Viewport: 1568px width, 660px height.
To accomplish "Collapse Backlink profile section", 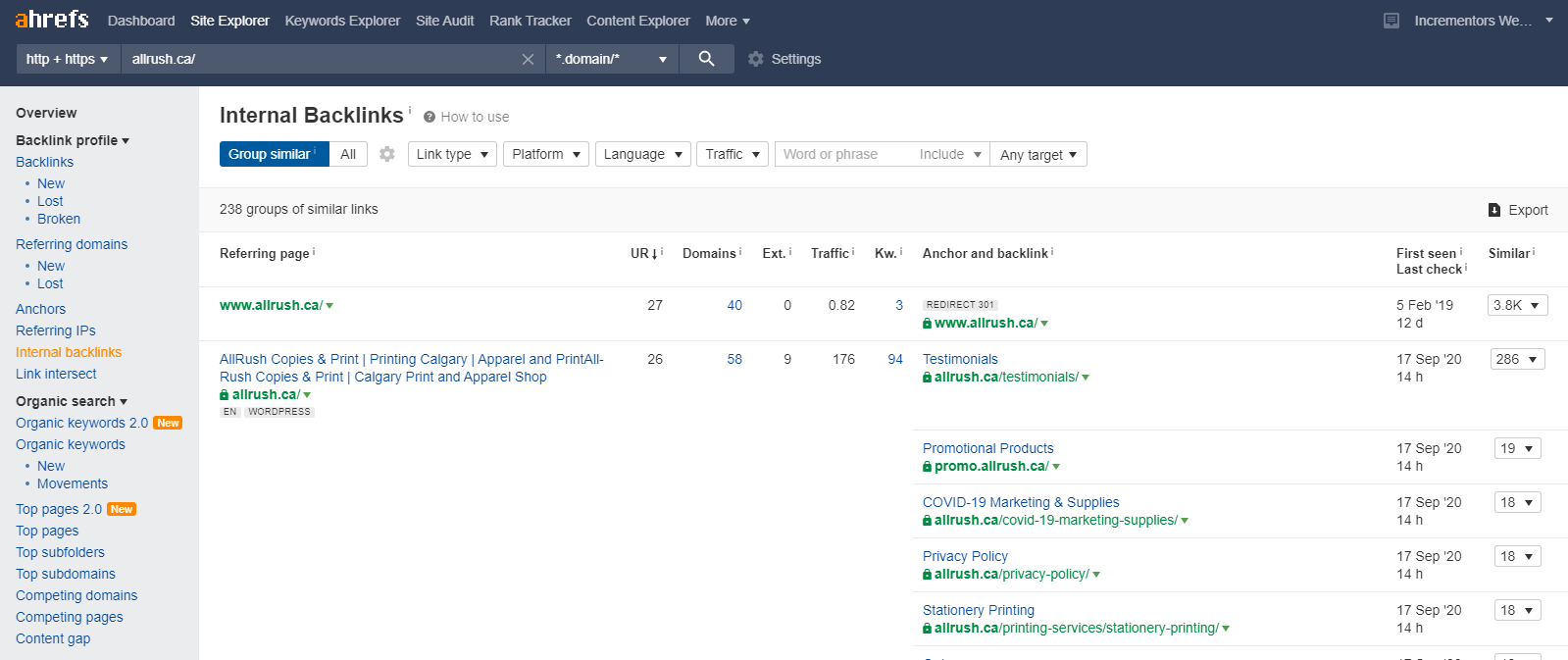I will (73, 140).
